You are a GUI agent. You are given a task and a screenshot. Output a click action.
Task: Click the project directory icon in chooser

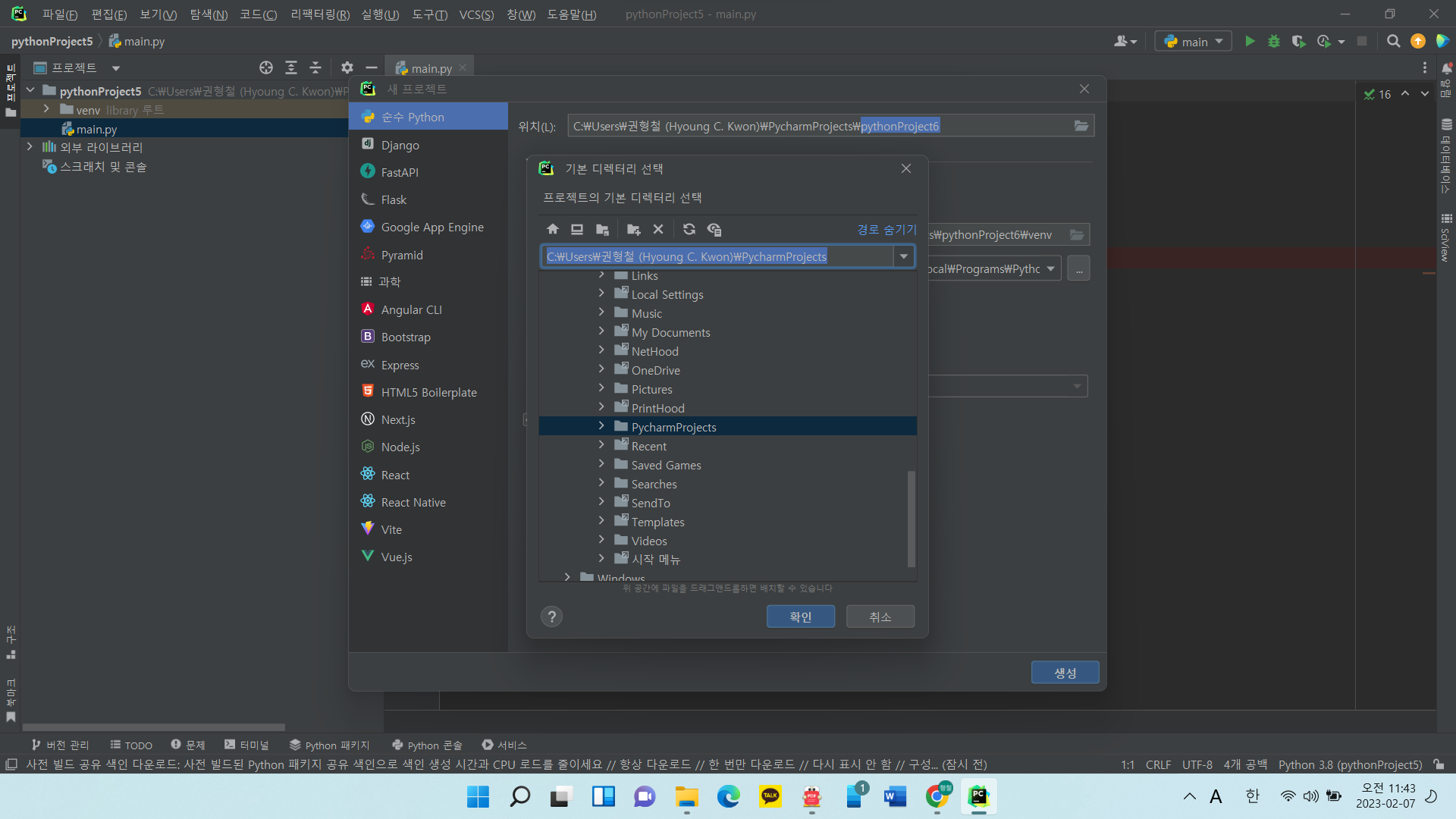click(603, 229)
